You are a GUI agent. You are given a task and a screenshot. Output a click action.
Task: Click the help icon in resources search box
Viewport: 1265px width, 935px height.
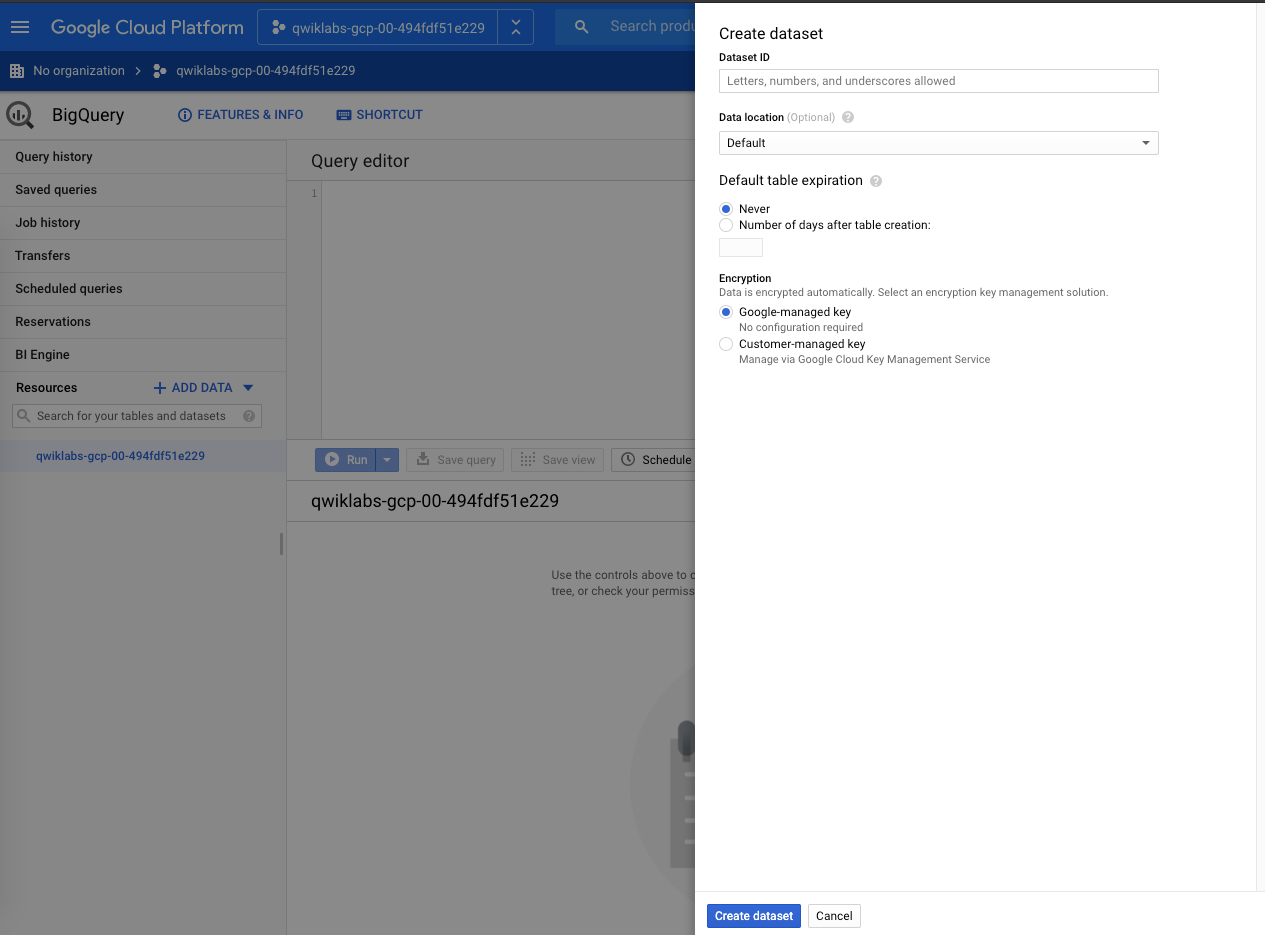249,416
